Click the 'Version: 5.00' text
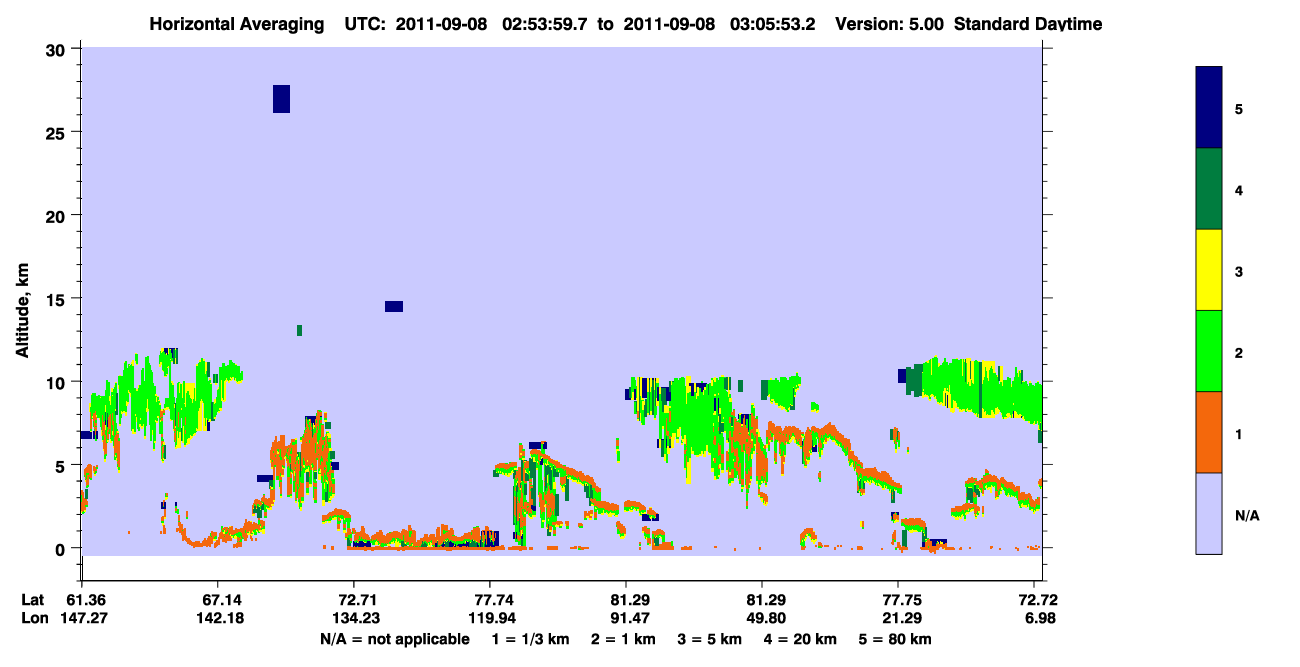 point(888,24)
